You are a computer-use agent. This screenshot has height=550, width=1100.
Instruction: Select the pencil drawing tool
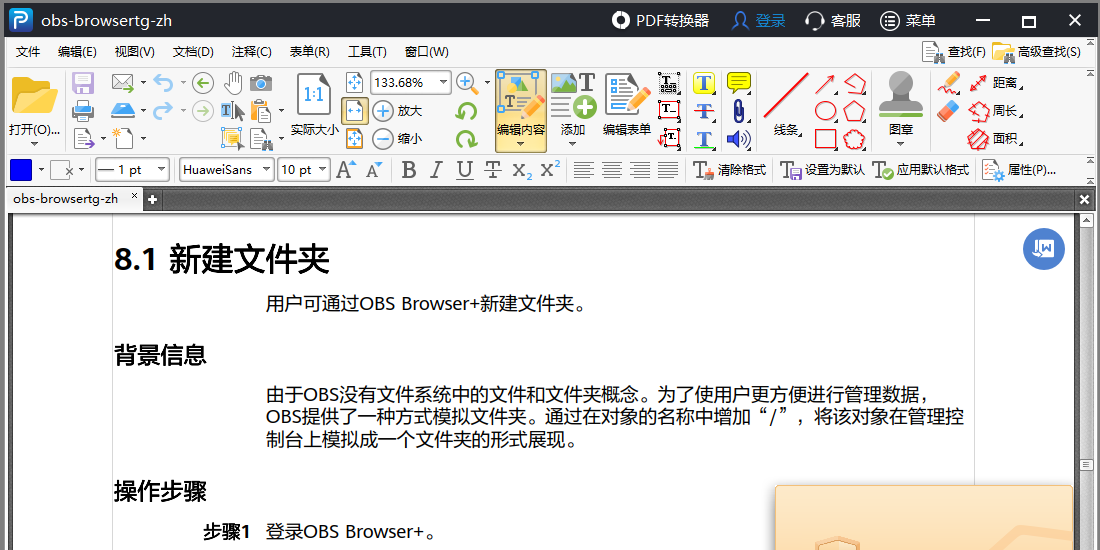point(948,83)
